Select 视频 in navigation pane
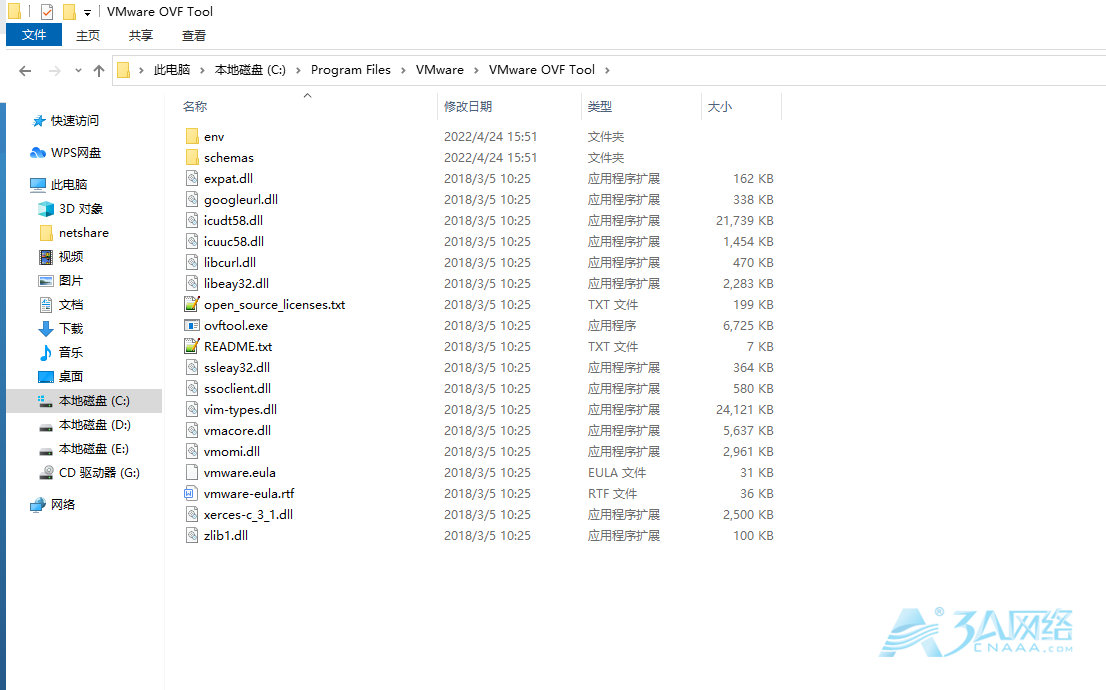 71,257
